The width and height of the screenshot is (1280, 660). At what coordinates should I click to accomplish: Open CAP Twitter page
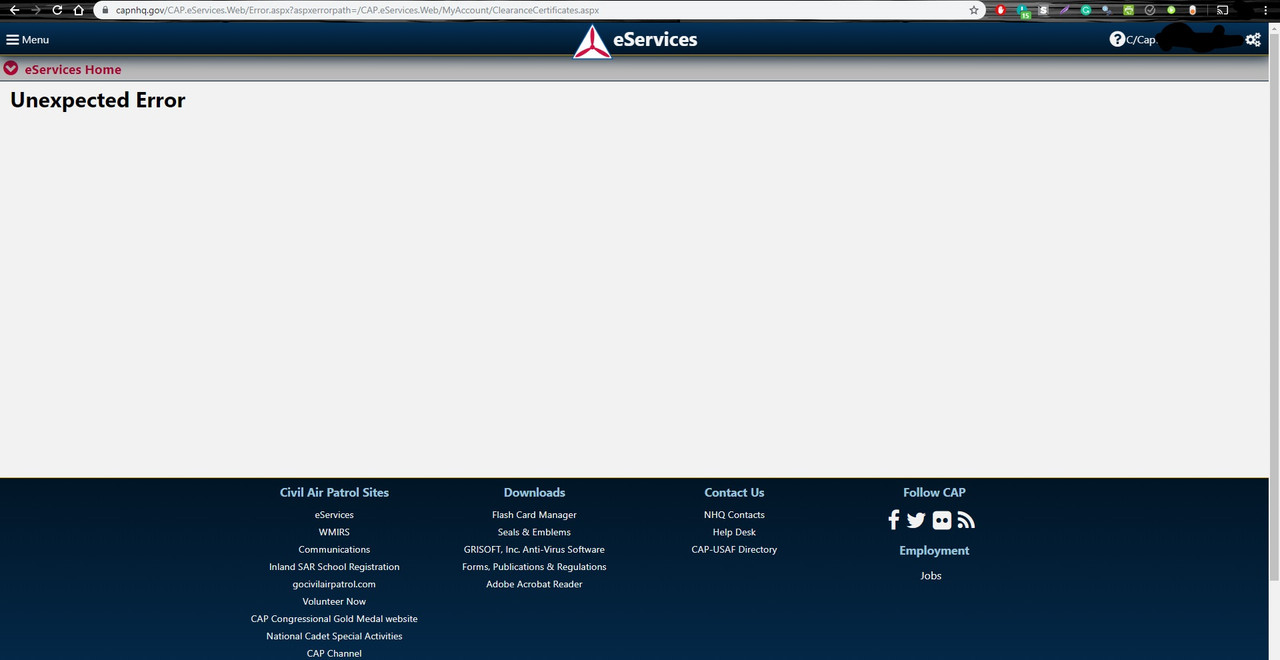916,520
